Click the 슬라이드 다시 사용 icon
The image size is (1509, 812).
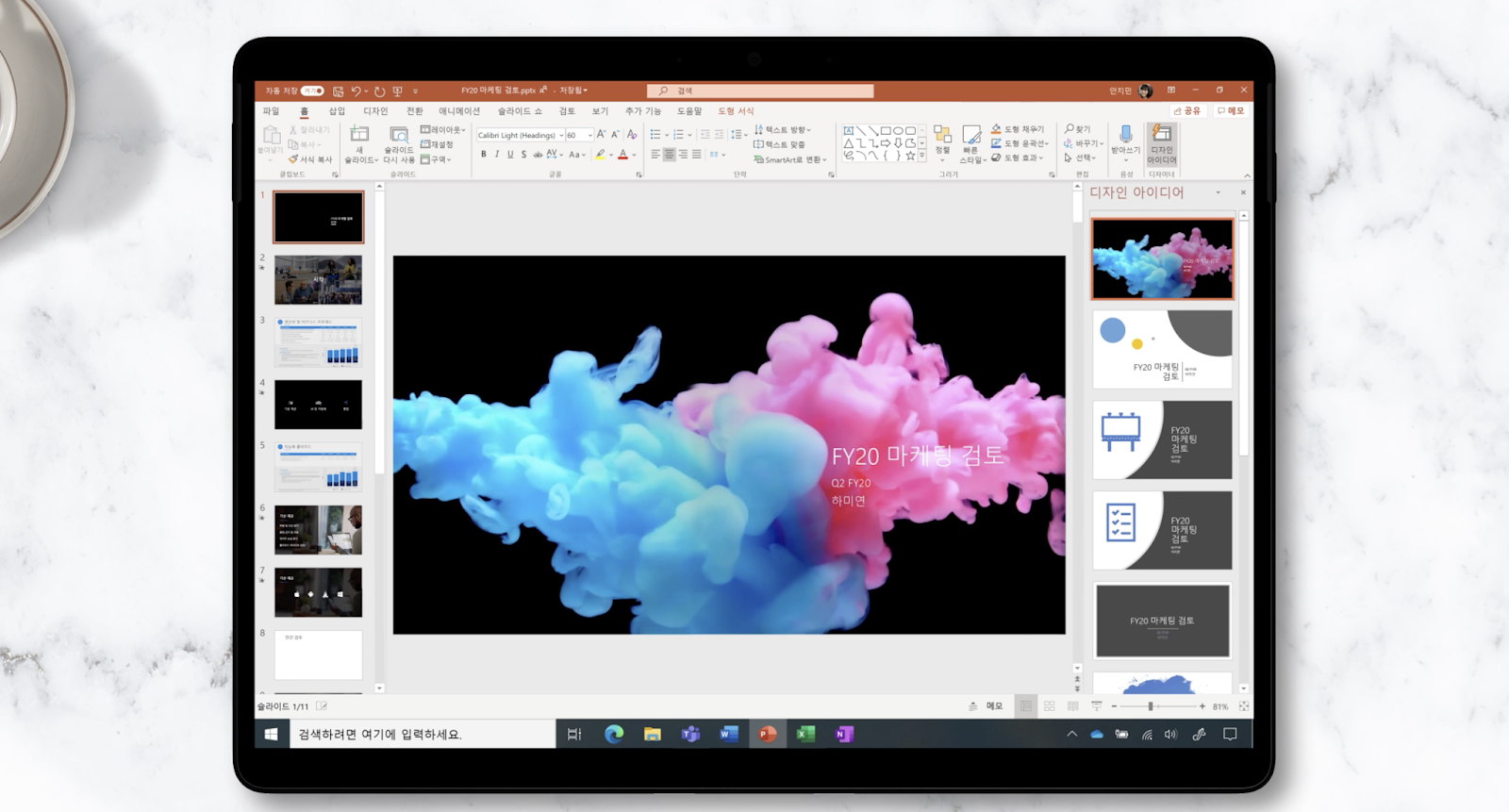coord(399,134)
